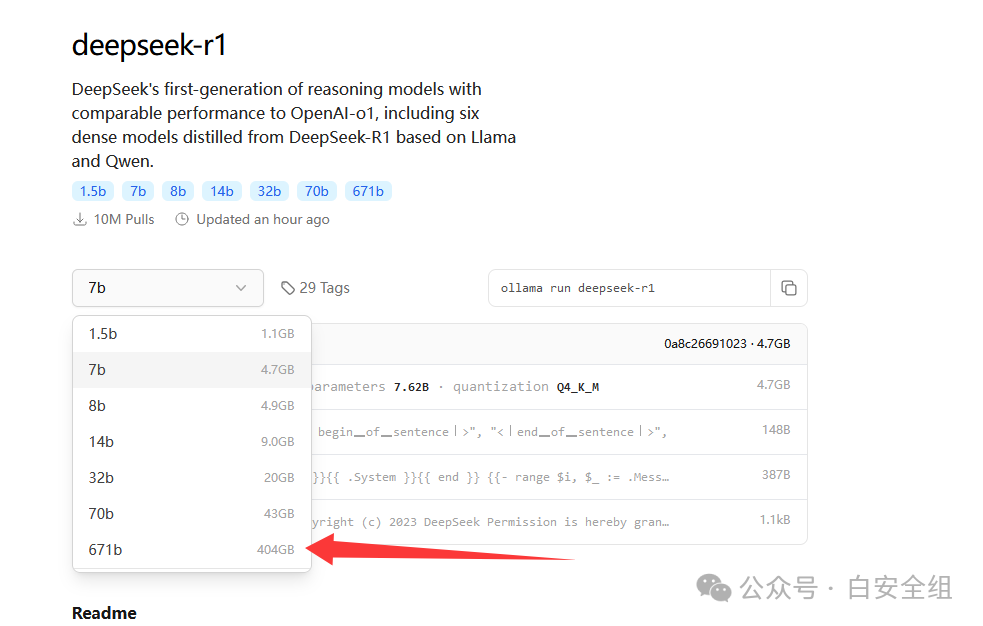
Task: Click the clock icon beside Updated
Action: click(x=182, y=219)
